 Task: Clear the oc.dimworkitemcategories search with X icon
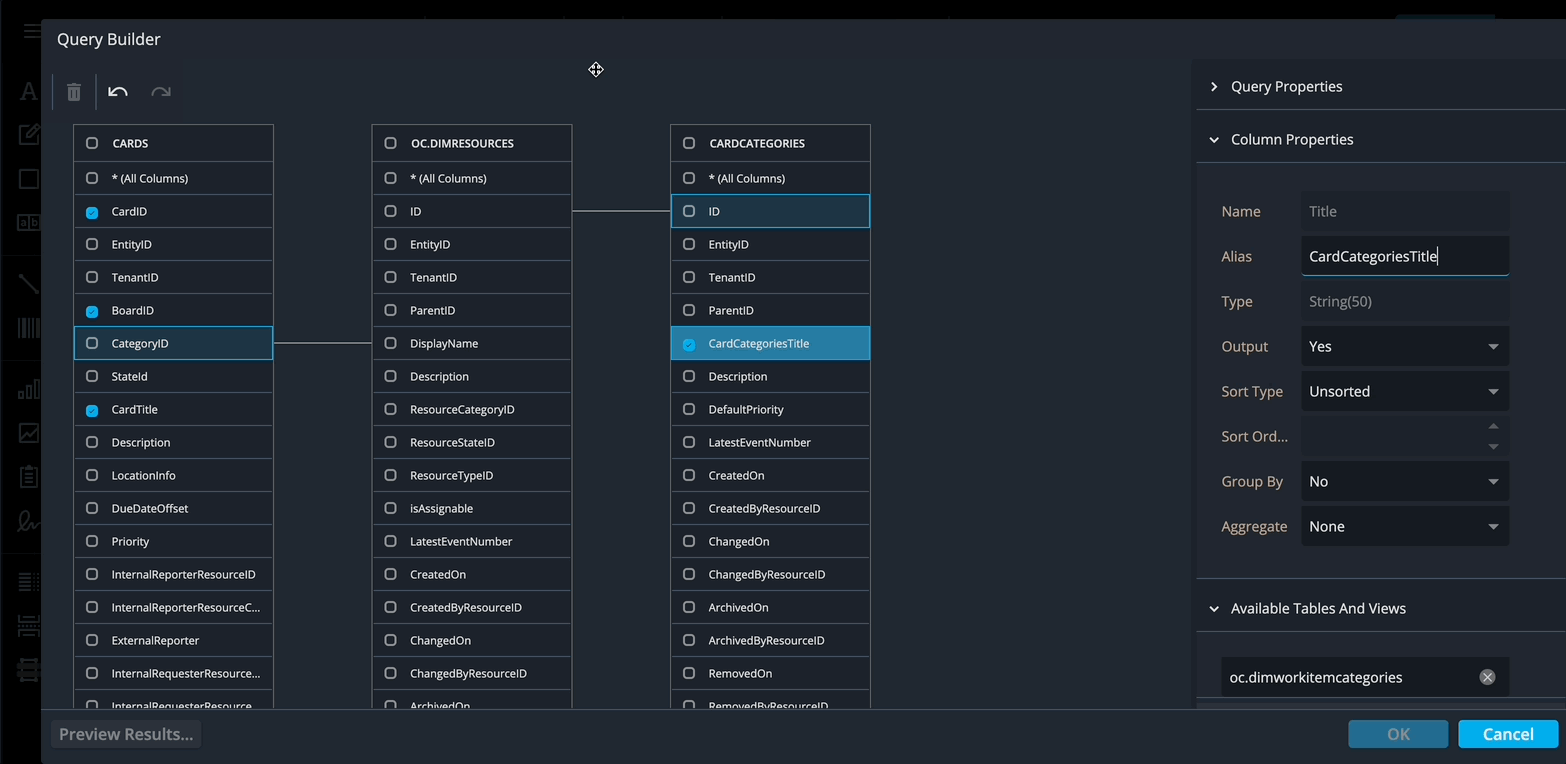(x=1487, y=677)
